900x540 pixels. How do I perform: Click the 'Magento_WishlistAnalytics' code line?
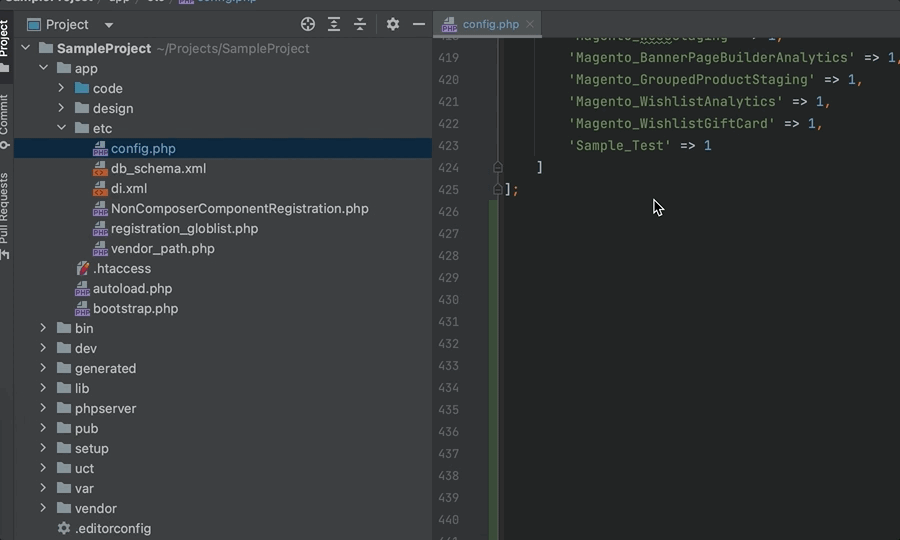tap(699, 102)
